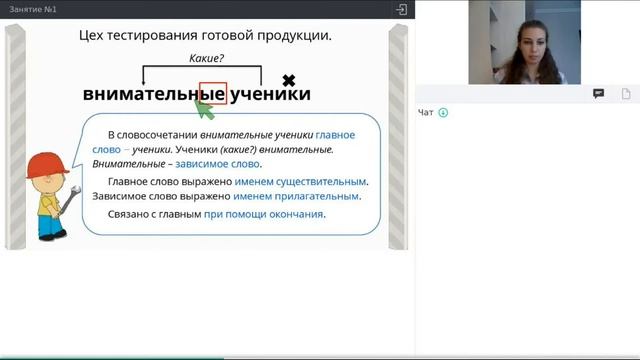Click the Чат label
The width and height of the screenshot is (640, 360).
click(x=426, y=113)
